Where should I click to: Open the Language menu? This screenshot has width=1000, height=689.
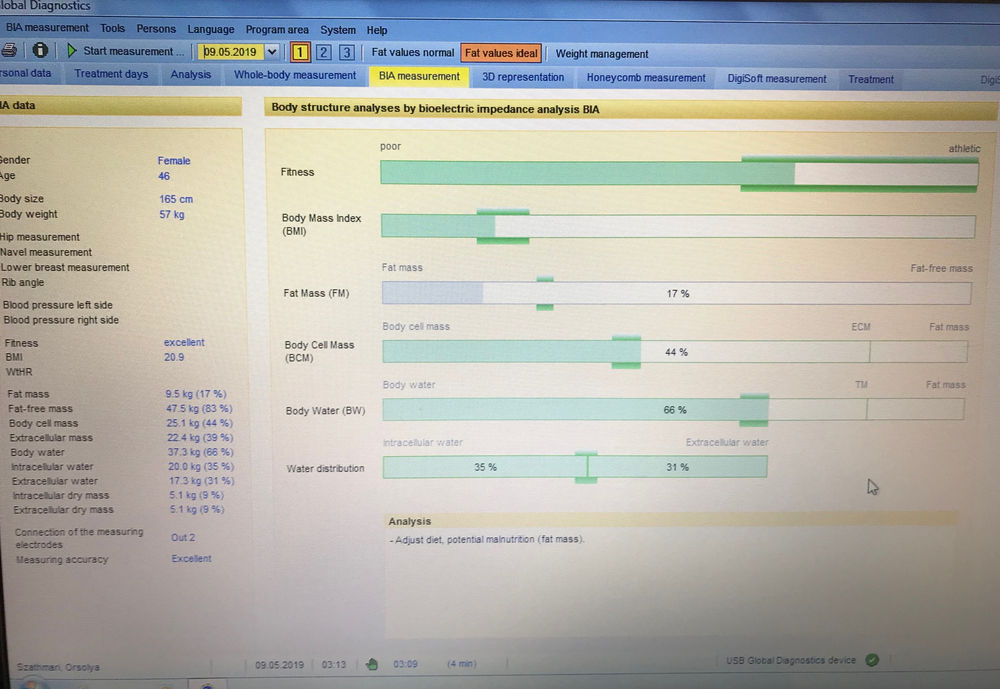pyautogui.click(x=210, y=29)
